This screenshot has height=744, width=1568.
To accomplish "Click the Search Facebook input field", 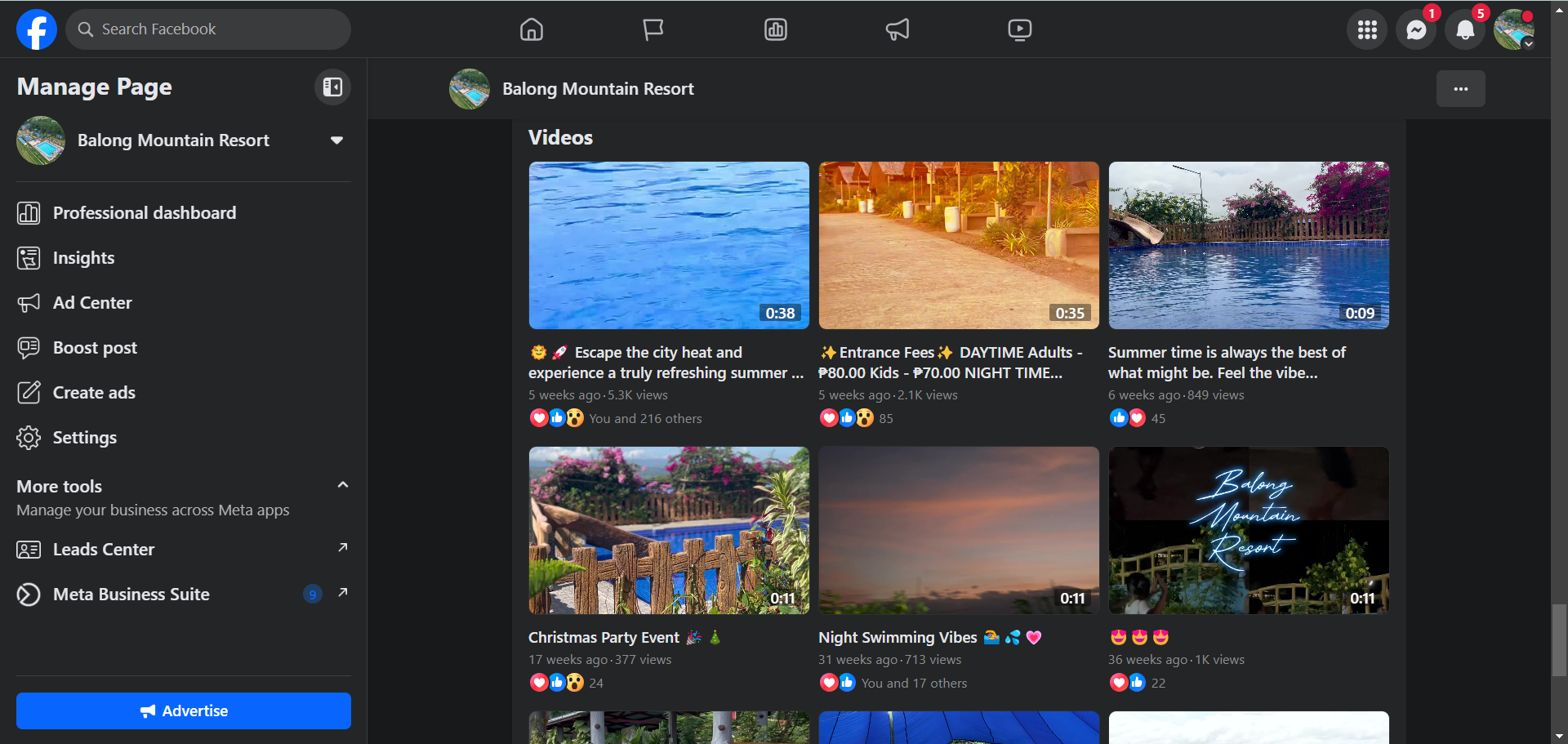I will pyautogui.click(x=208, y=29).
